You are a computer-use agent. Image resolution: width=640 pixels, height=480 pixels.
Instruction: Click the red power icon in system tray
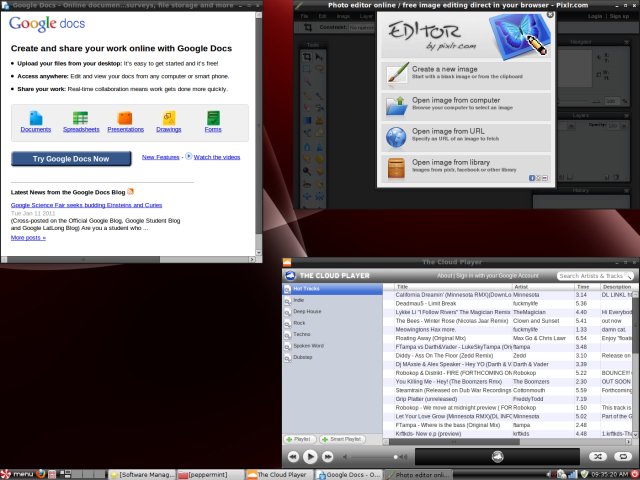tap(636, 475)
